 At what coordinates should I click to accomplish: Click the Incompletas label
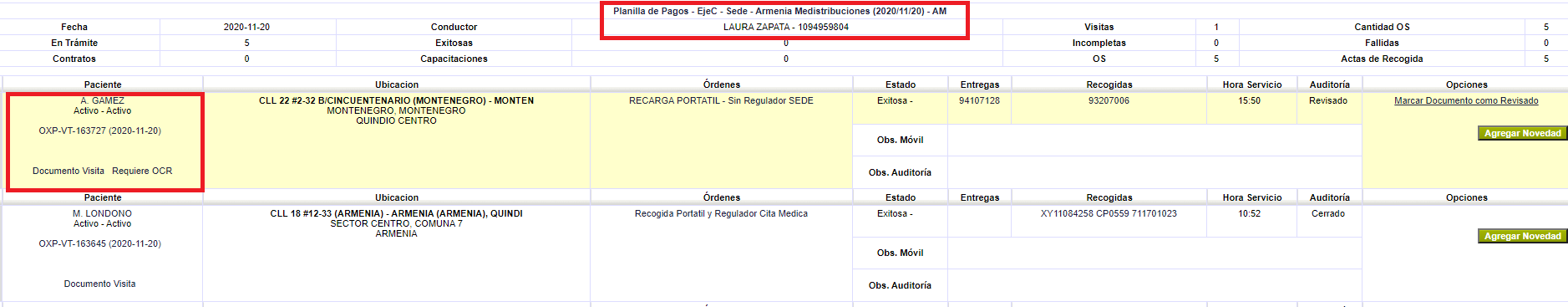coord(1099,43)
